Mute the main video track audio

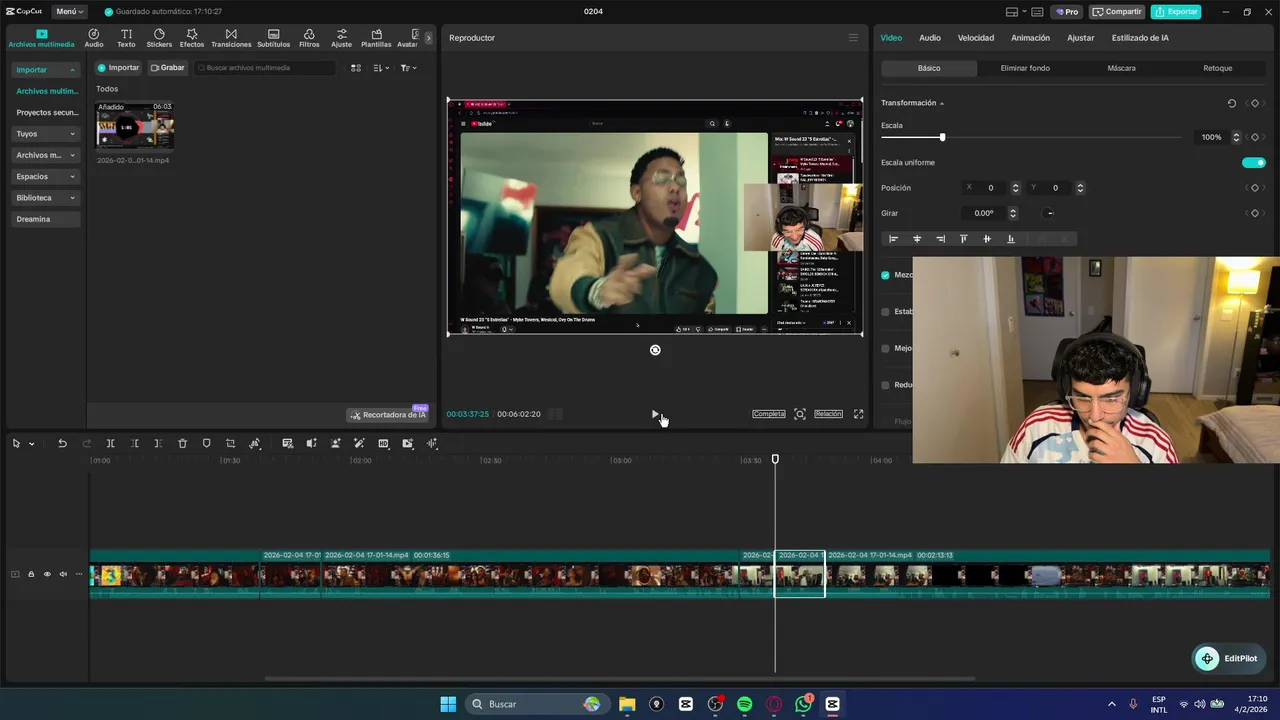tap(62, 574)
